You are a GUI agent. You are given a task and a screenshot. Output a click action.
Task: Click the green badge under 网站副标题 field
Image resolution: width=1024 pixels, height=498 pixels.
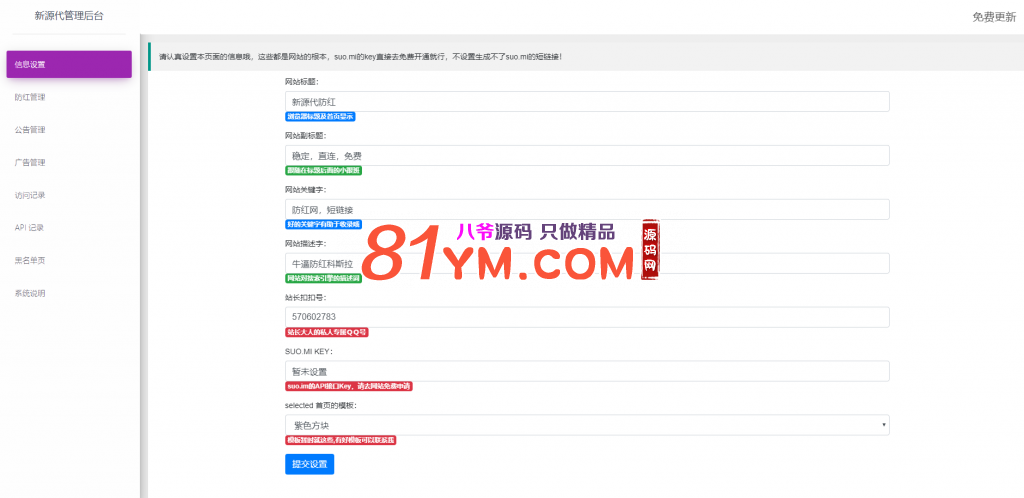[323, 170]
